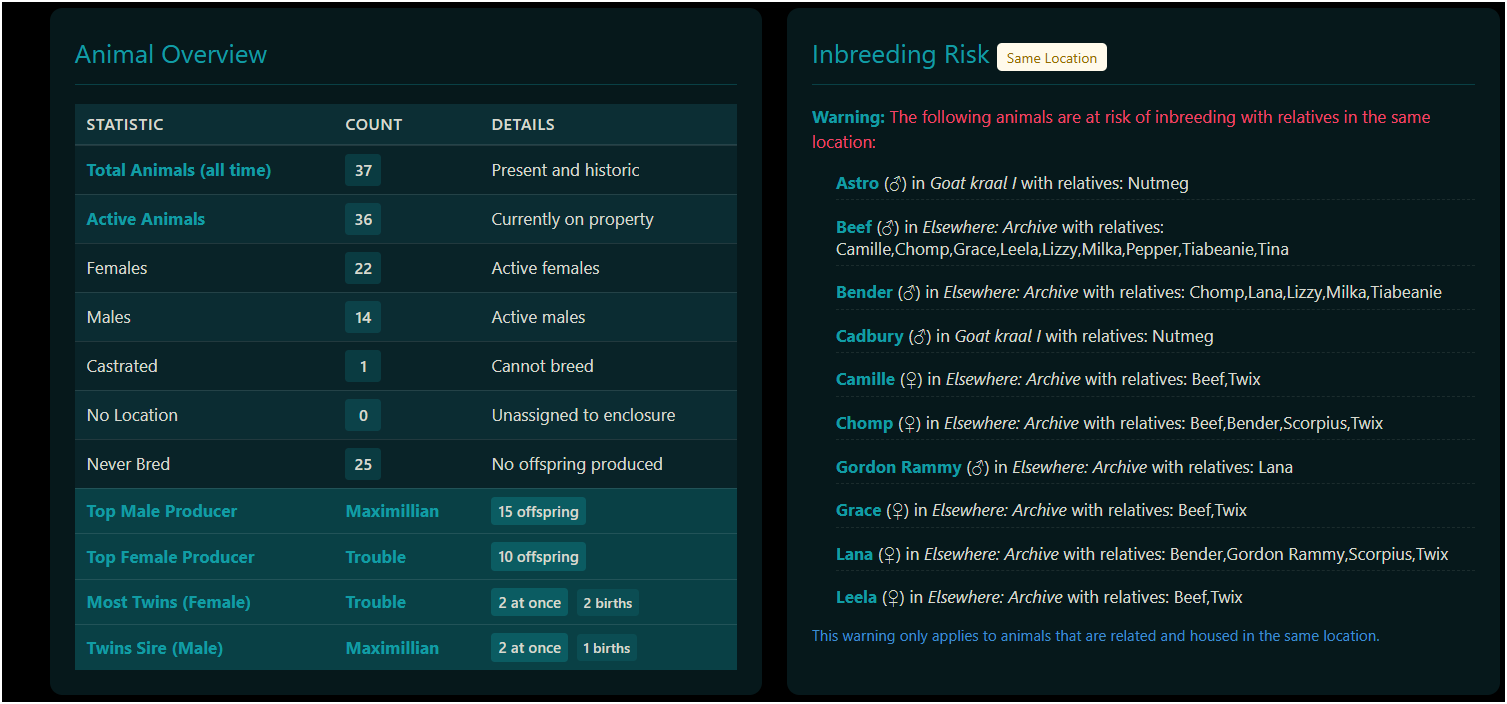
Task: Open Cadbury's animal record
Action: [x=869, y=337]
